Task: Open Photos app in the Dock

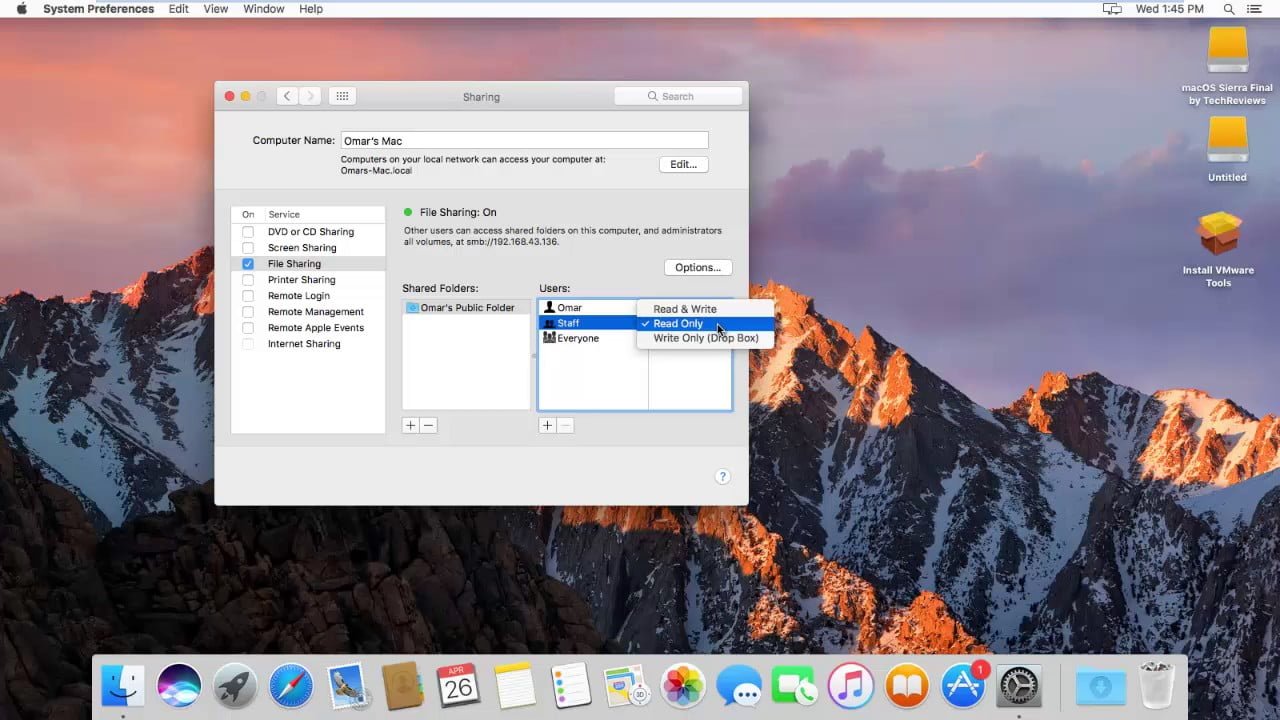Action: pyautogui.click(x=684, y=686)
